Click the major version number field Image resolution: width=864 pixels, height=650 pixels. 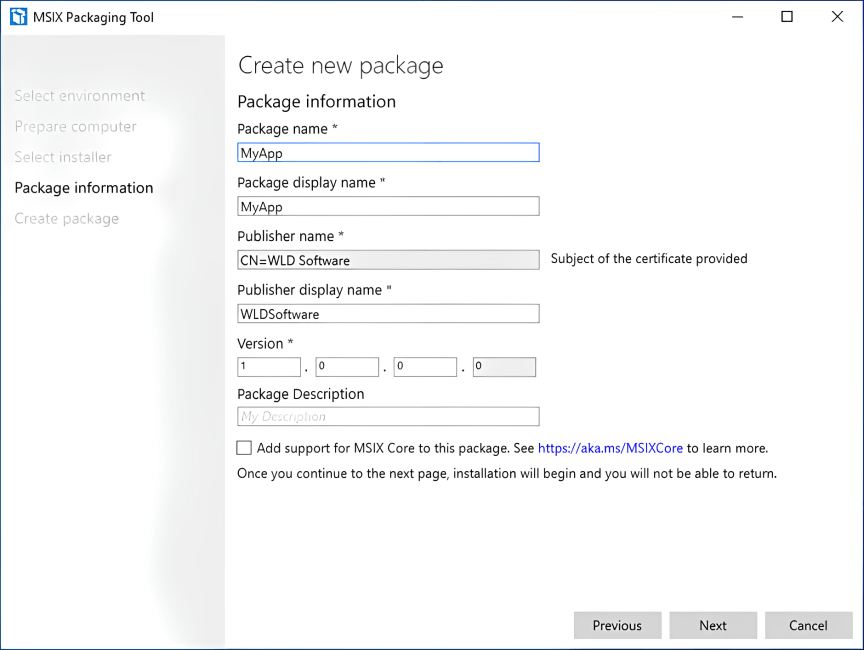[x=269, y=367]
